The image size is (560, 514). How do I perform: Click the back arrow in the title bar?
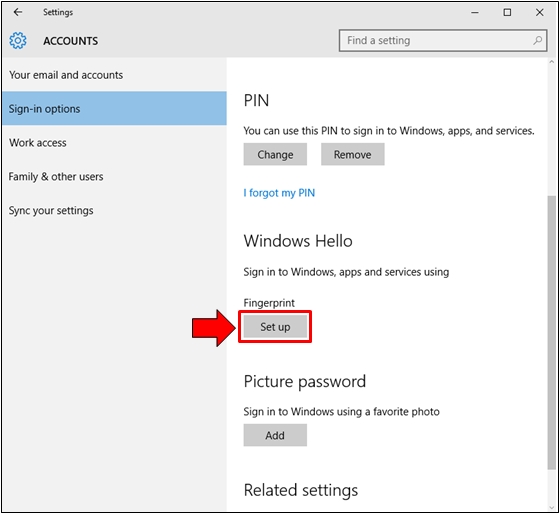18,12
